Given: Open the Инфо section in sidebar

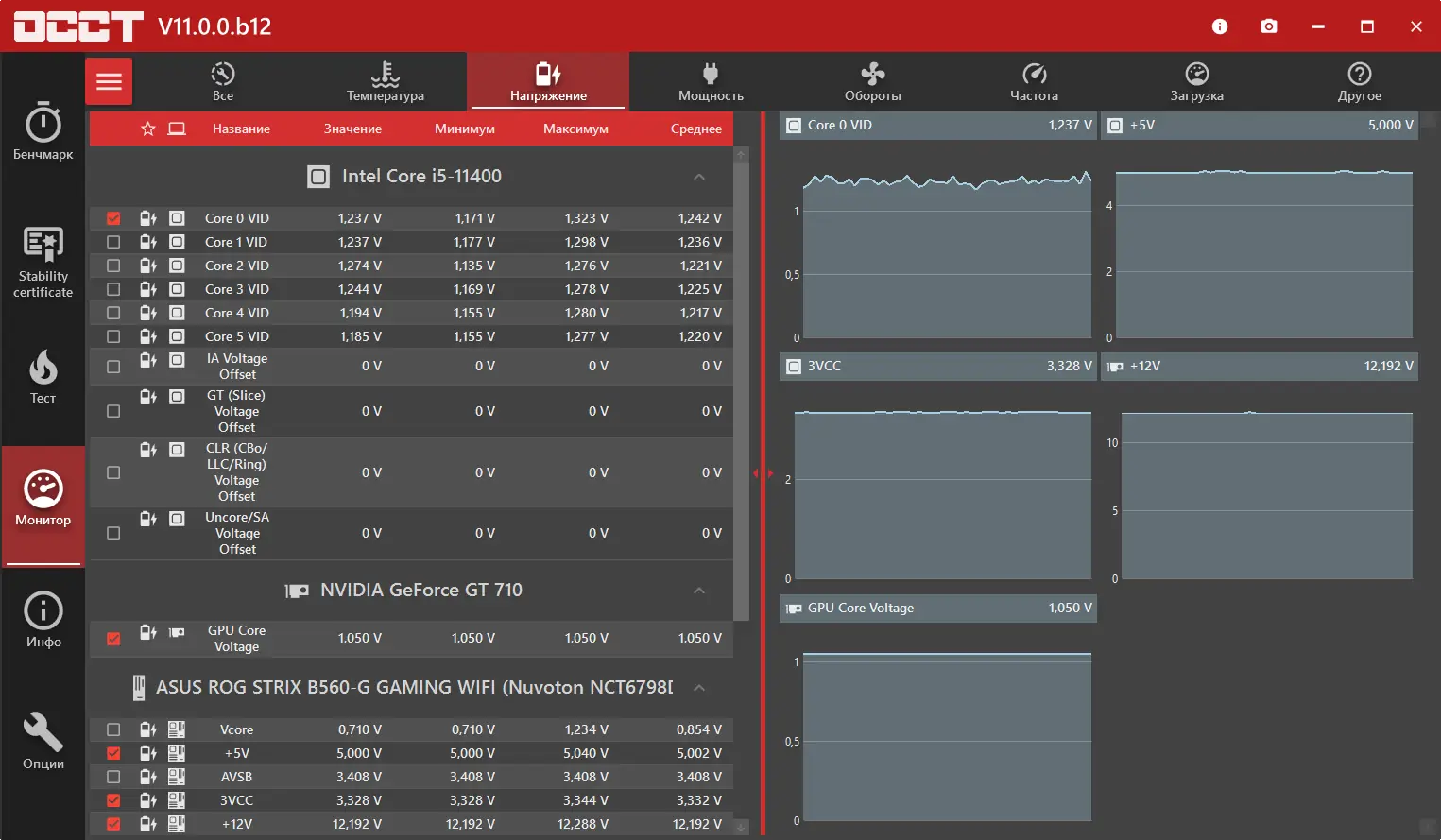Looking at the screenshot, I should pyautogui.click(x=43, y=620).
